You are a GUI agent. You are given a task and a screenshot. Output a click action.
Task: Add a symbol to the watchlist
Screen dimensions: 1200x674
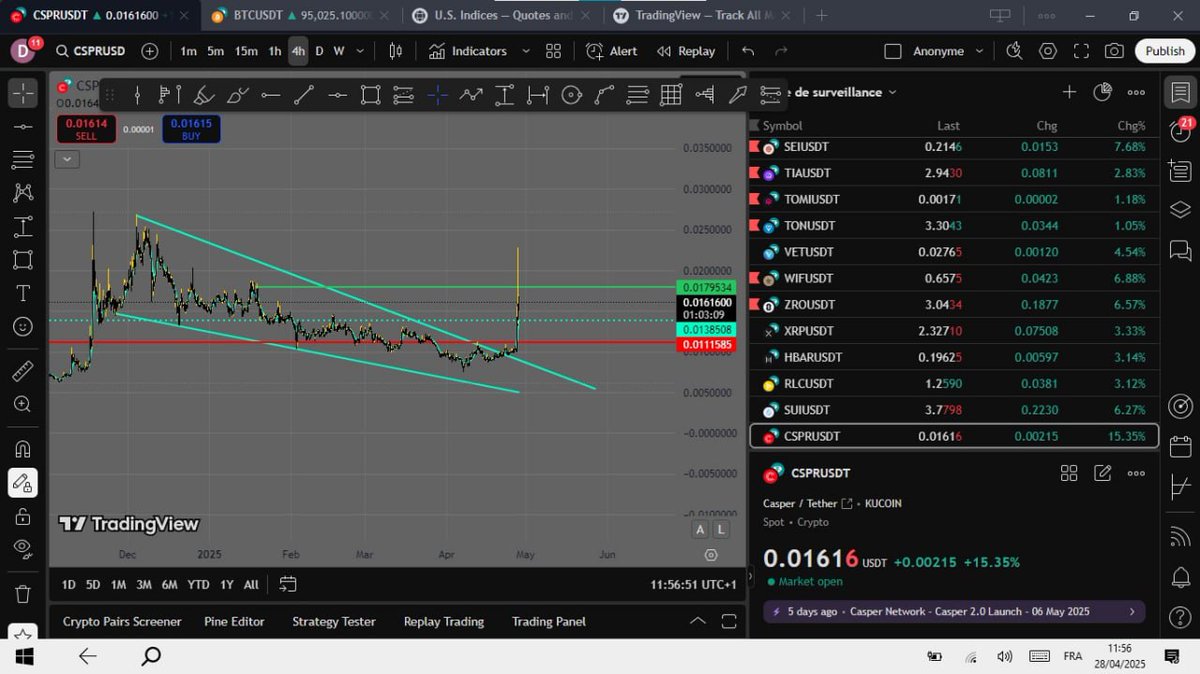point(1069,92)
